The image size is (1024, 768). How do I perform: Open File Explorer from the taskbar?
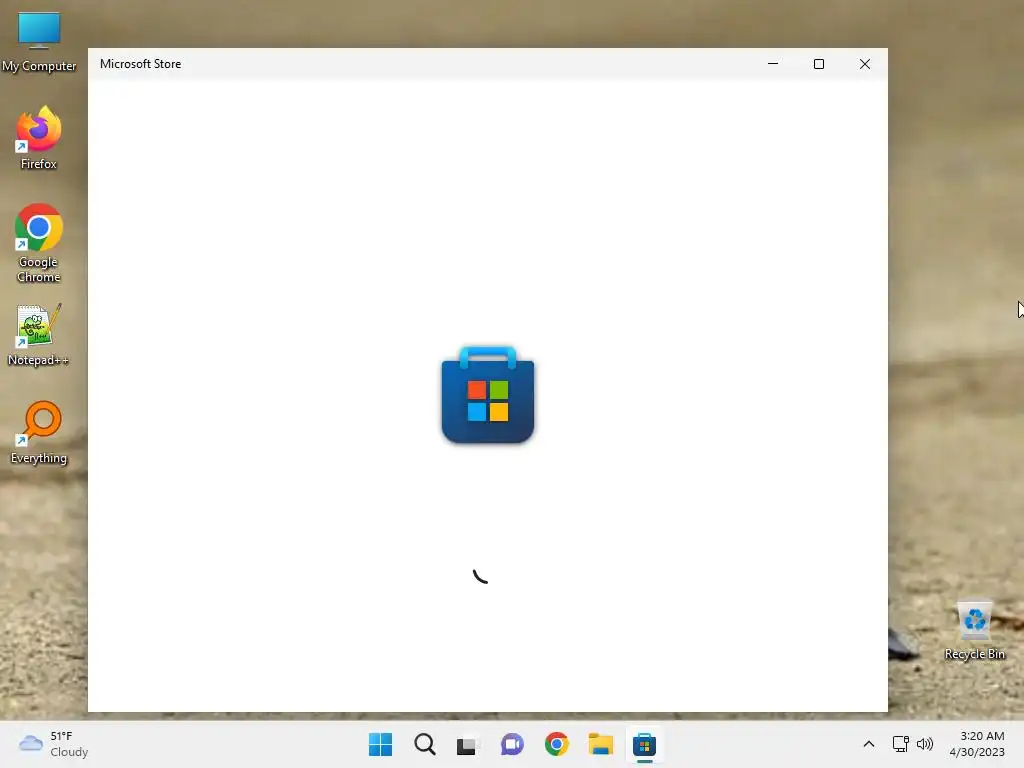pyautogui.click(x=601, y=744)
